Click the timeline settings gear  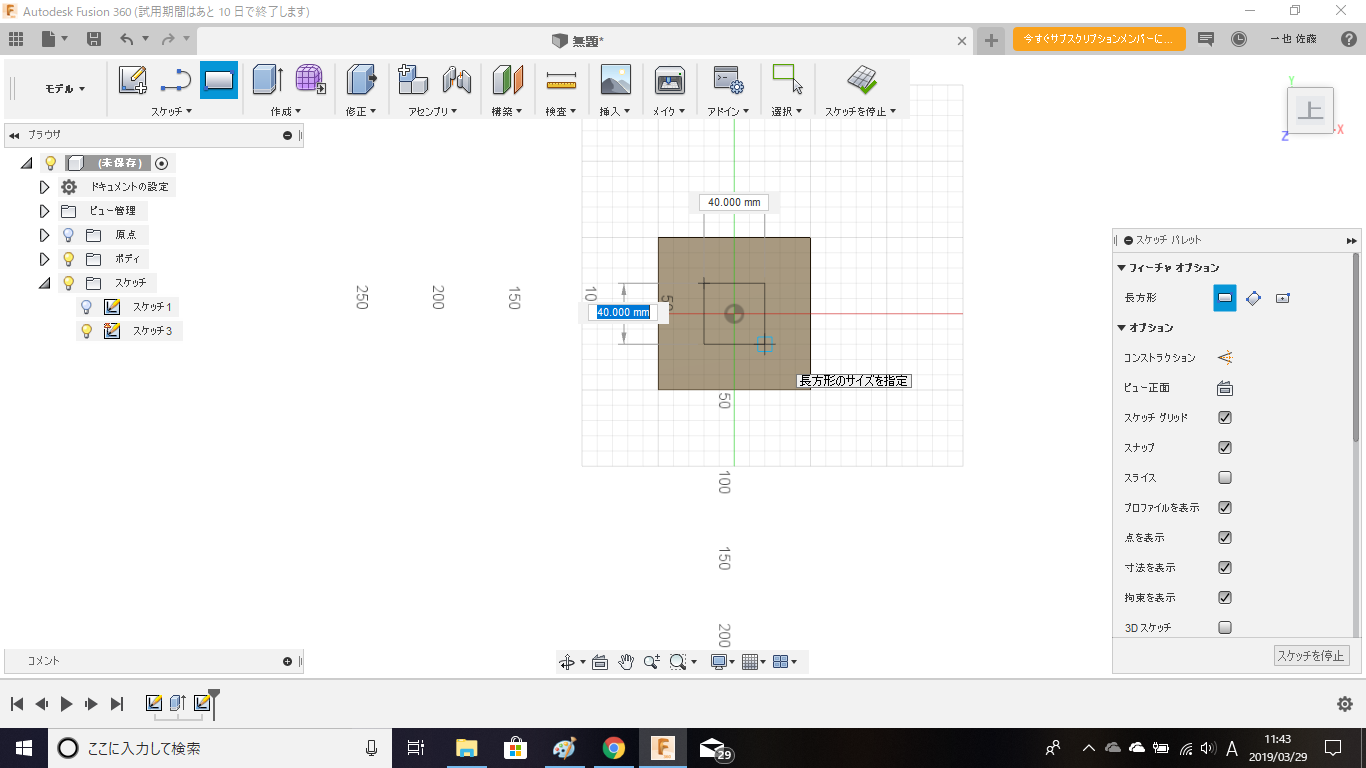1345,704
